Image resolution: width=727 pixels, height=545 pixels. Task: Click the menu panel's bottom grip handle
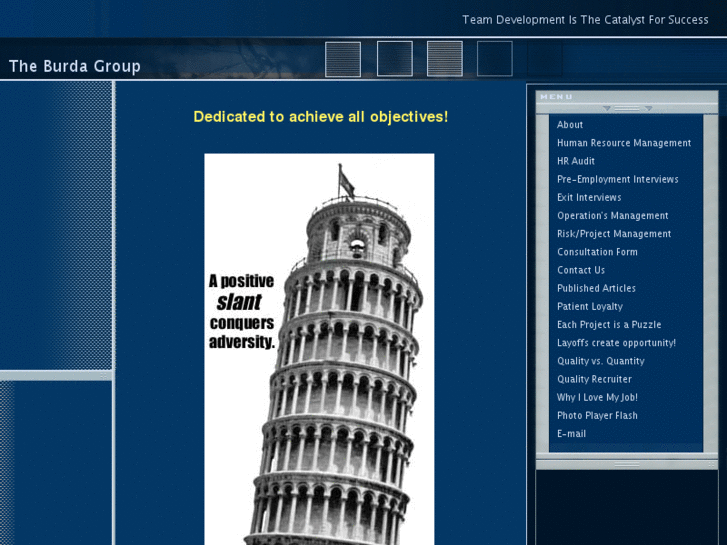pos(627,464)
